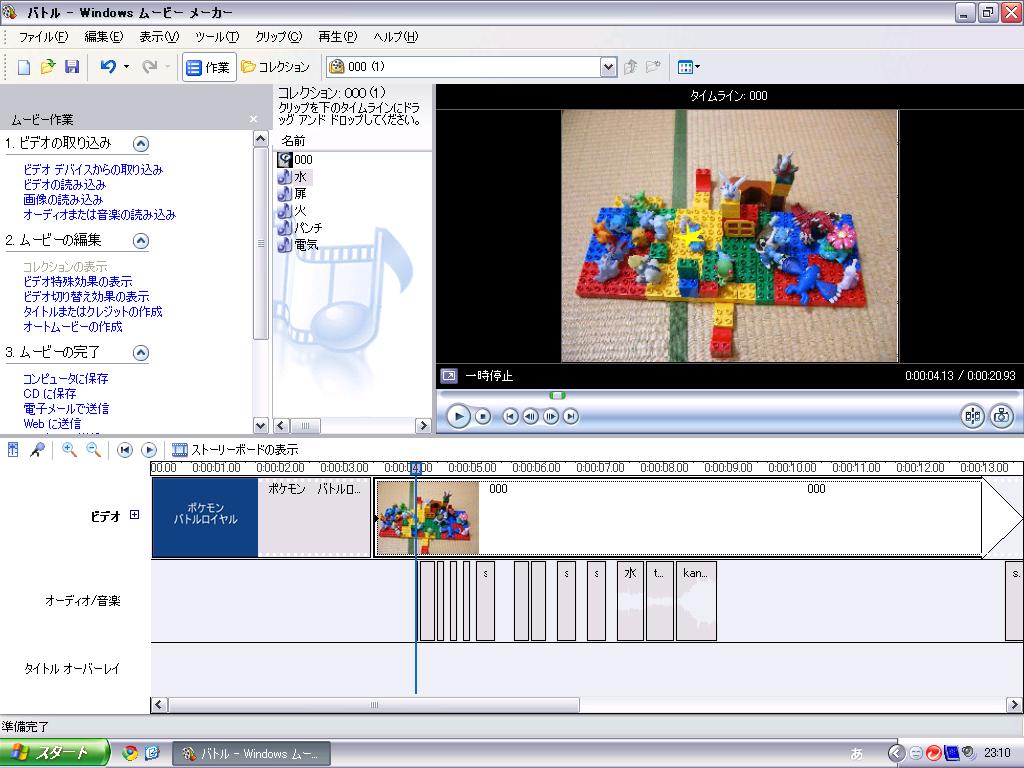
Task: Click タイトルまたはクレジットの作成 link
Action: click(93, 312)
